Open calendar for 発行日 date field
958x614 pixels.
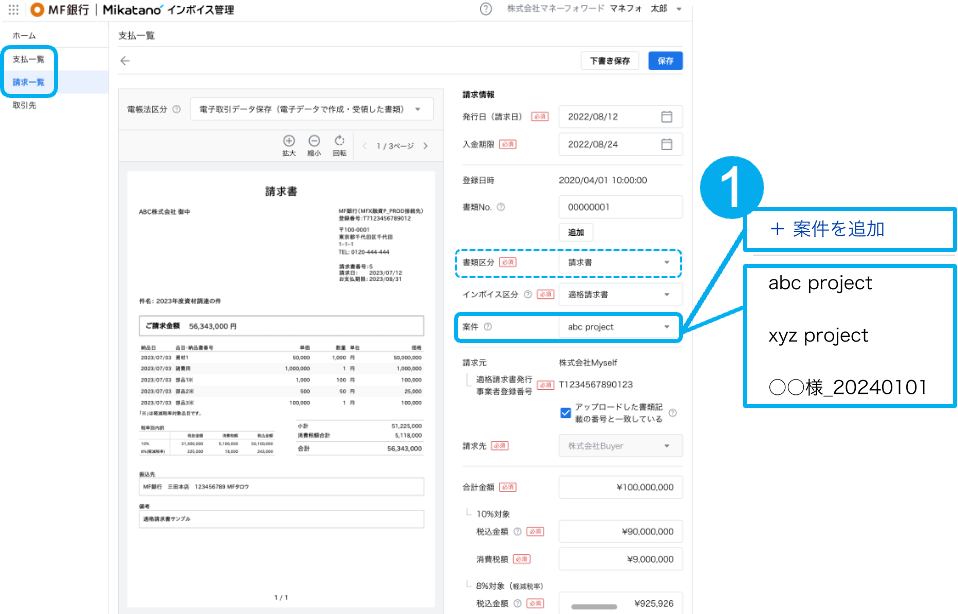667,116
